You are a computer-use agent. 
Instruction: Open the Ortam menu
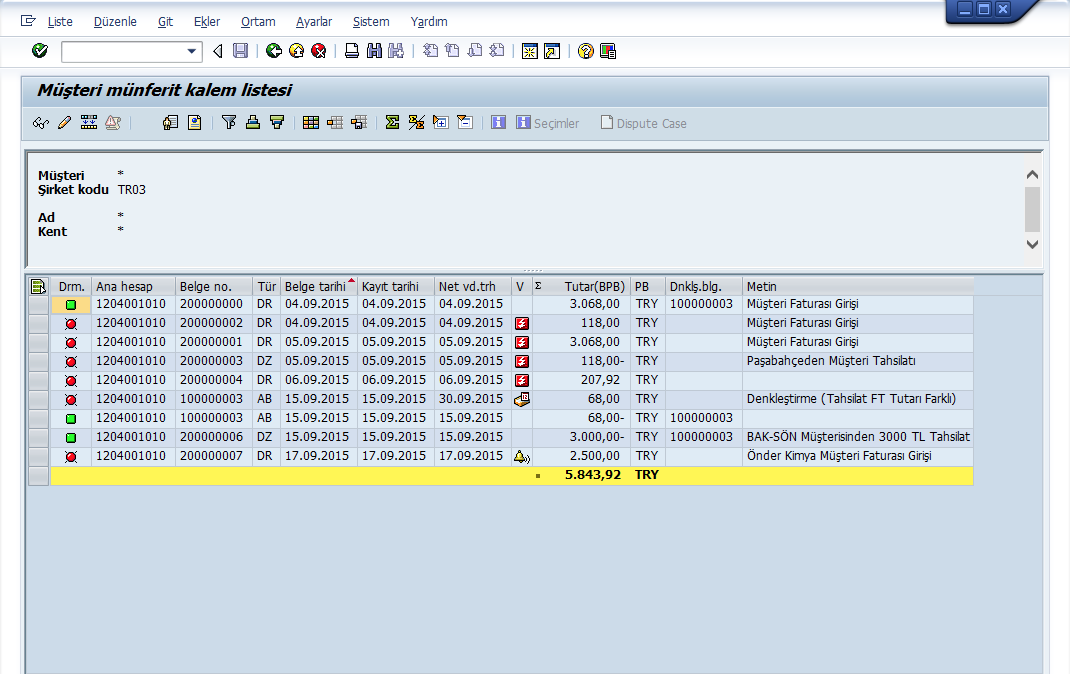tap(258, 21)
